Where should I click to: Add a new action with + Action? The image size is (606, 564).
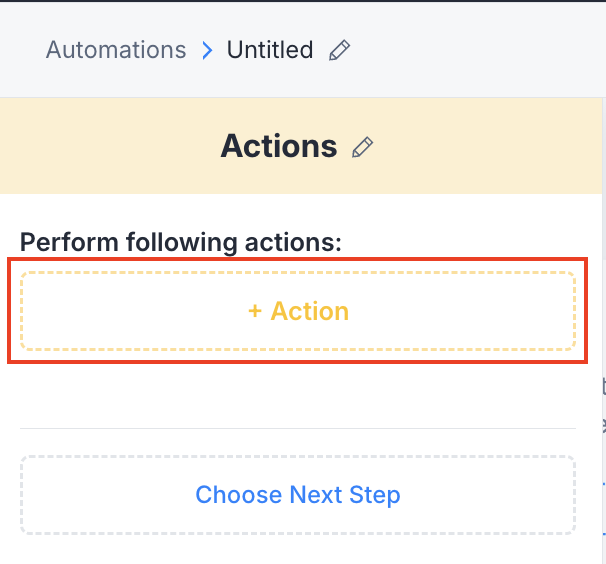pos(298,311)
